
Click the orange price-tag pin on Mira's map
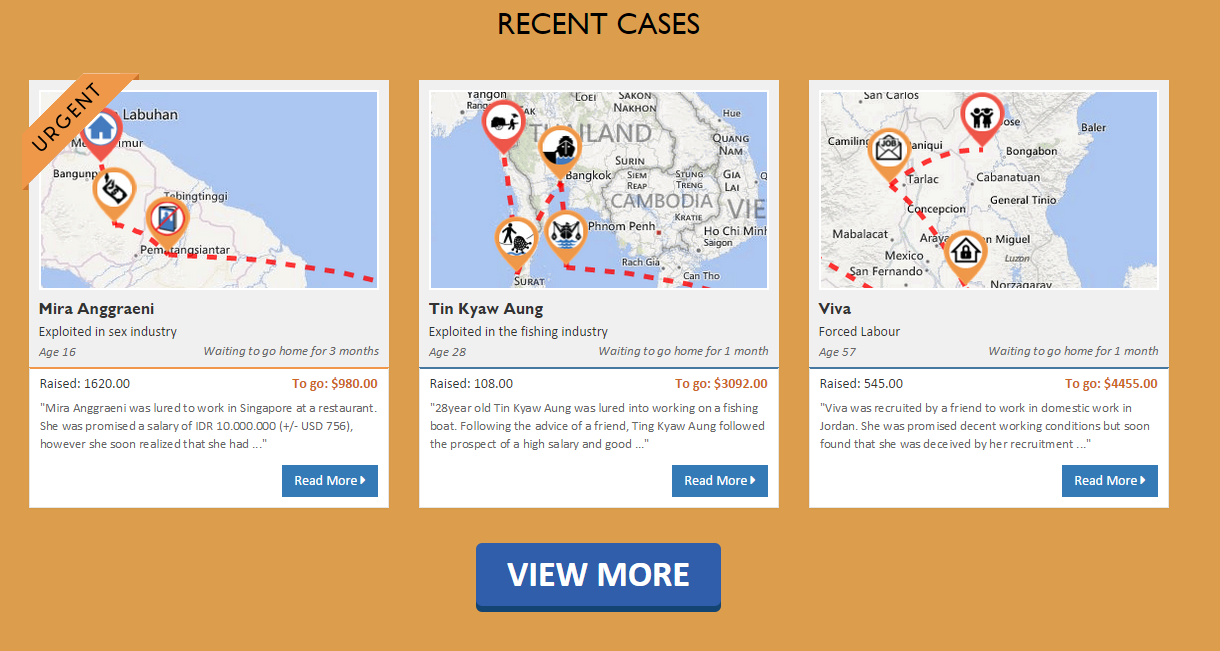[x=114, y=190]
